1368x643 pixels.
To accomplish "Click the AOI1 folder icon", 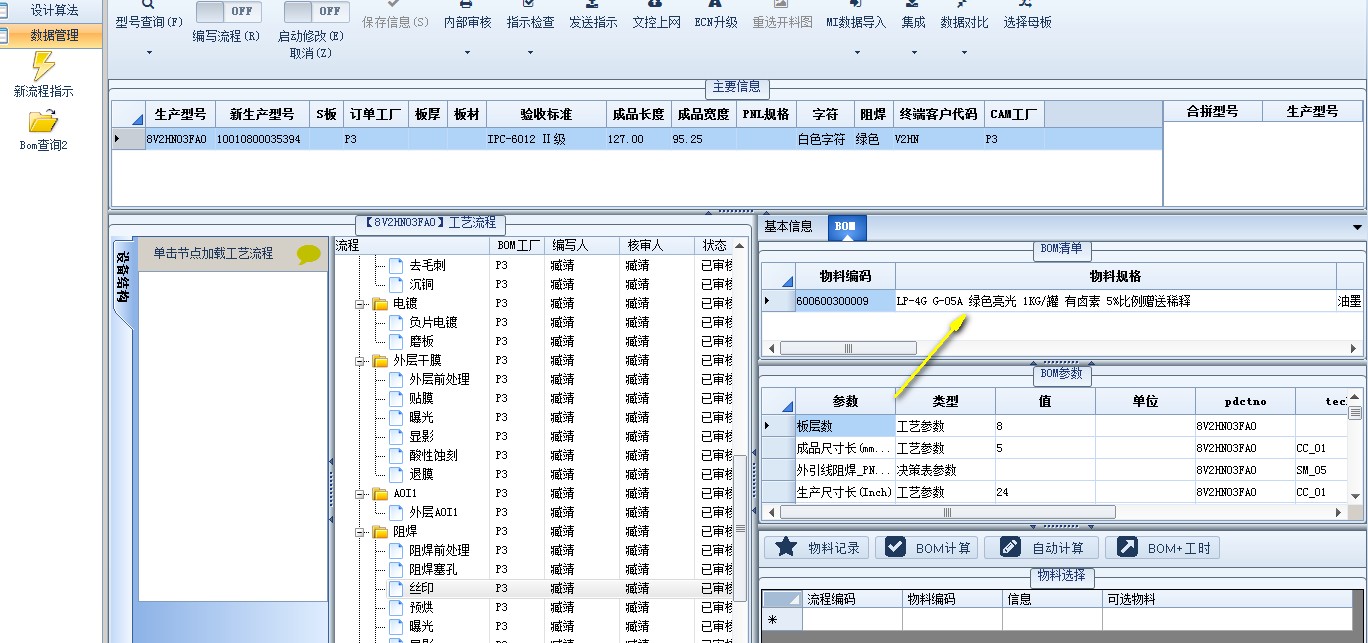I will (x=380, y=493).
